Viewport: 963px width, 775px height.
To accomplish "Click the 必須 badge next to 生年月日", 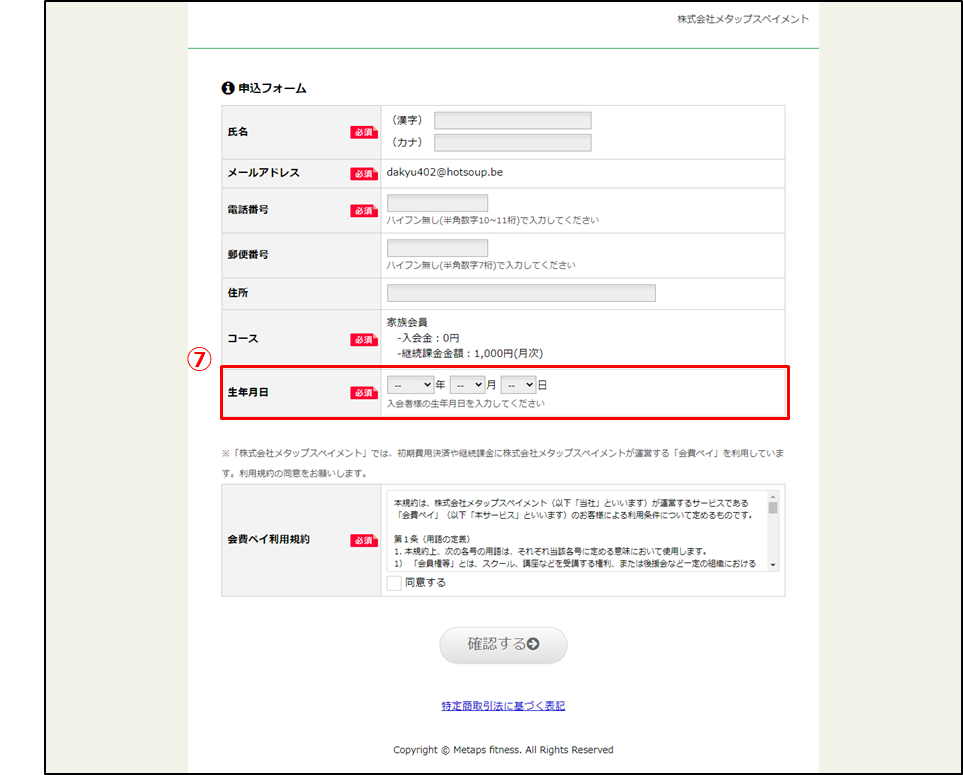I will click(362, 393).
